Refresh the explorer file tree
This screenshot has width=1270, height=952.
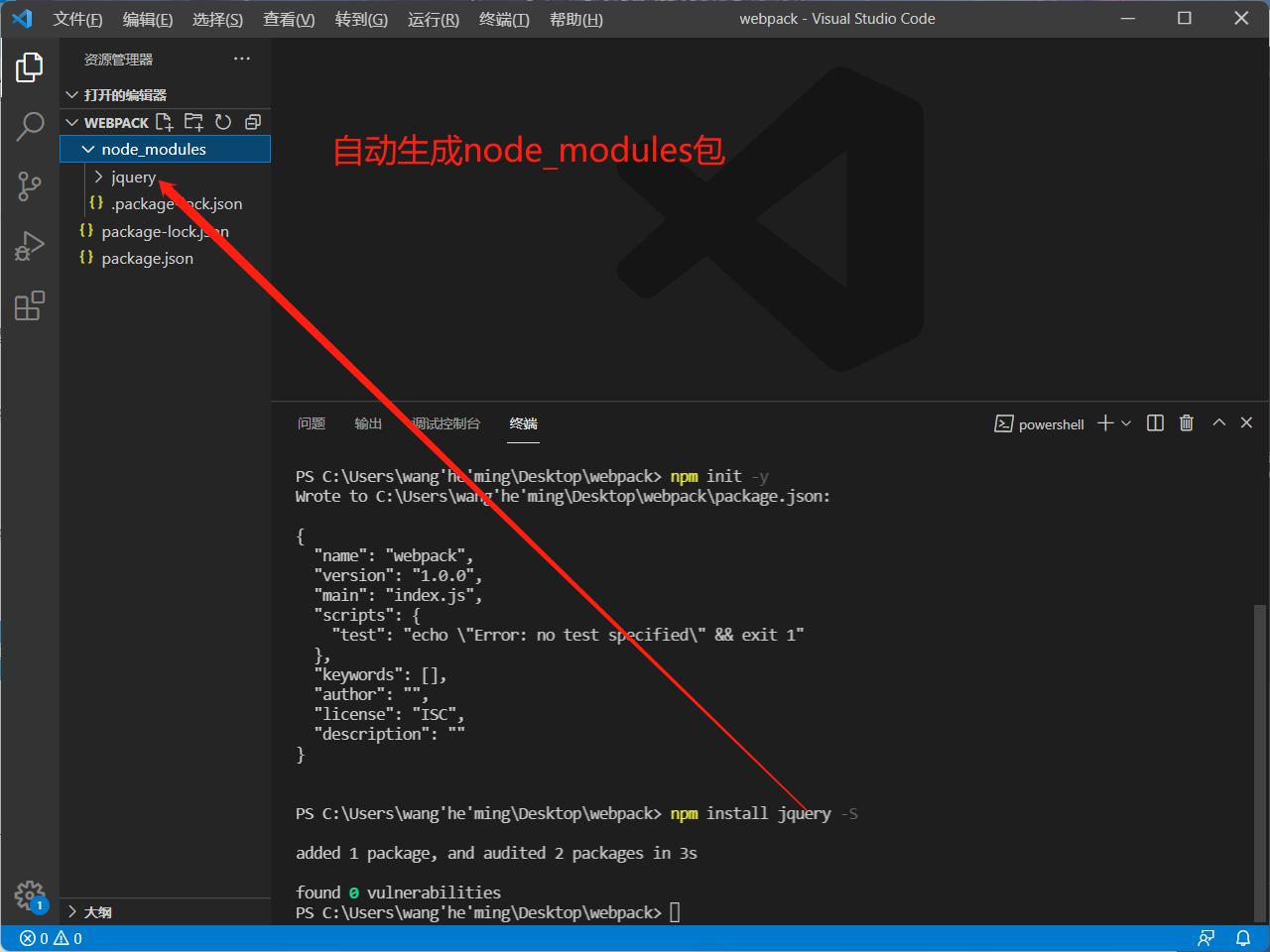click(223, 122)
